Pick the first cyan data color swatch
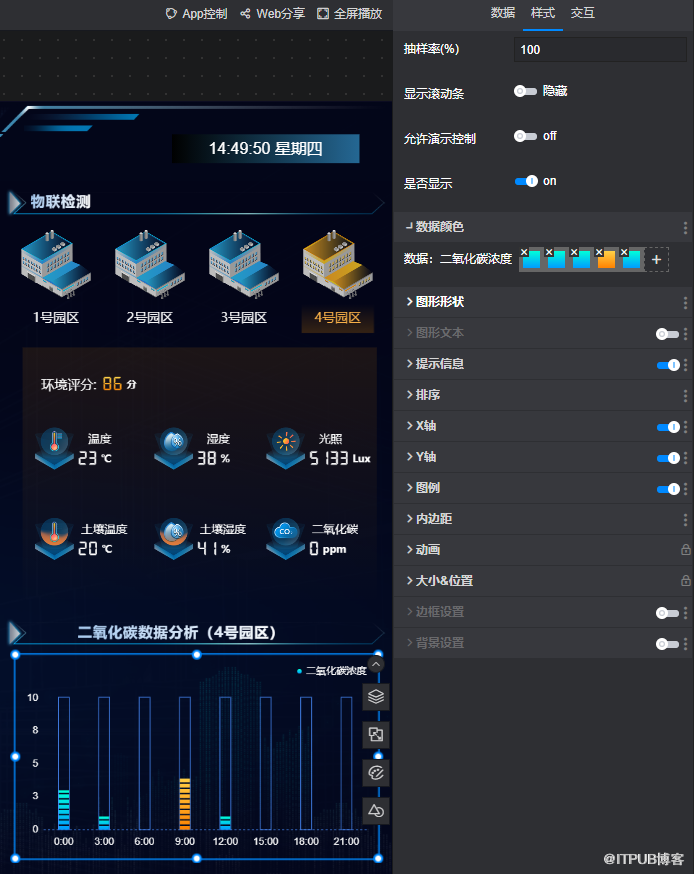The height and width of the screenshot is (874, 694). click(531, 260)
